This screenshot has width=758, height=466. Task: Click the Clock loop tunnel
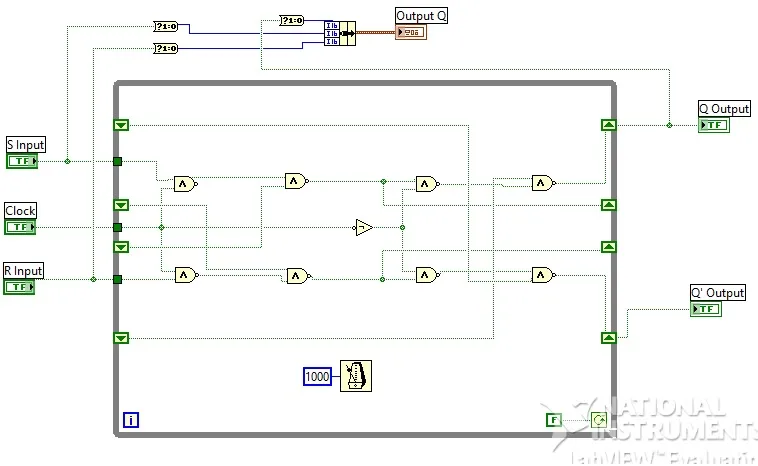[x=117, y=227]
